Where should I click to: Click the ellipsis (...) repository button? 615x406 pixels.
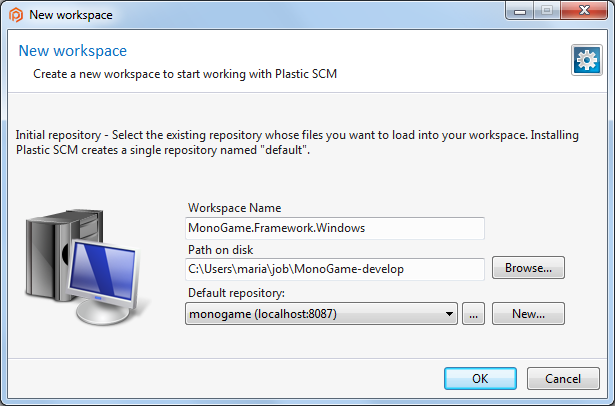pos(474,314)
